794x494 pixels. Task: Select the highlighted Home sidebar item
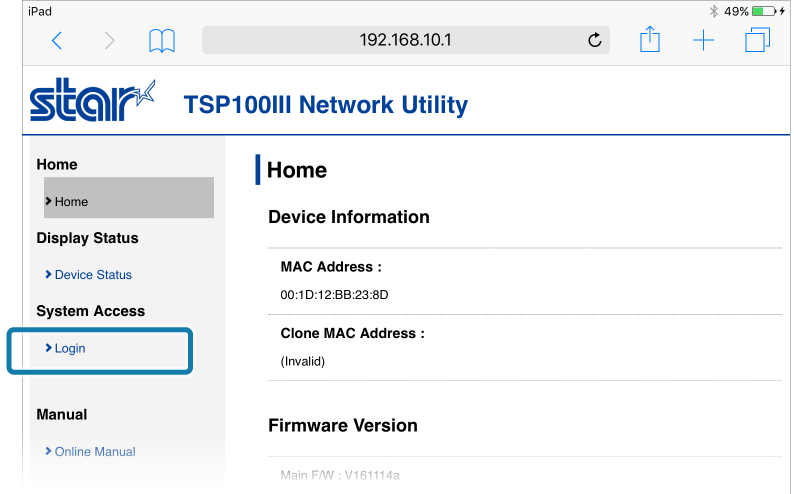[x=129, y=198]
